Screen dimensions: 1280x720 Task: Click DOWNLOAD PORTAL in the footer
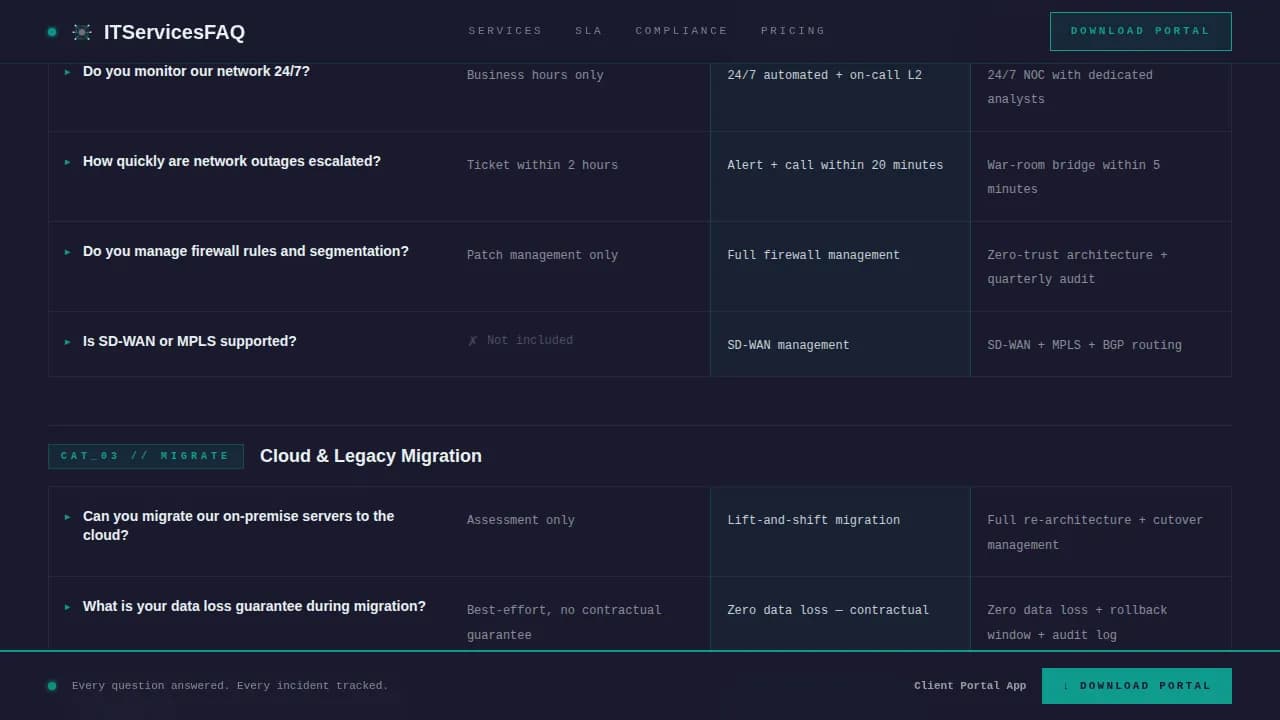[1137, 686]
